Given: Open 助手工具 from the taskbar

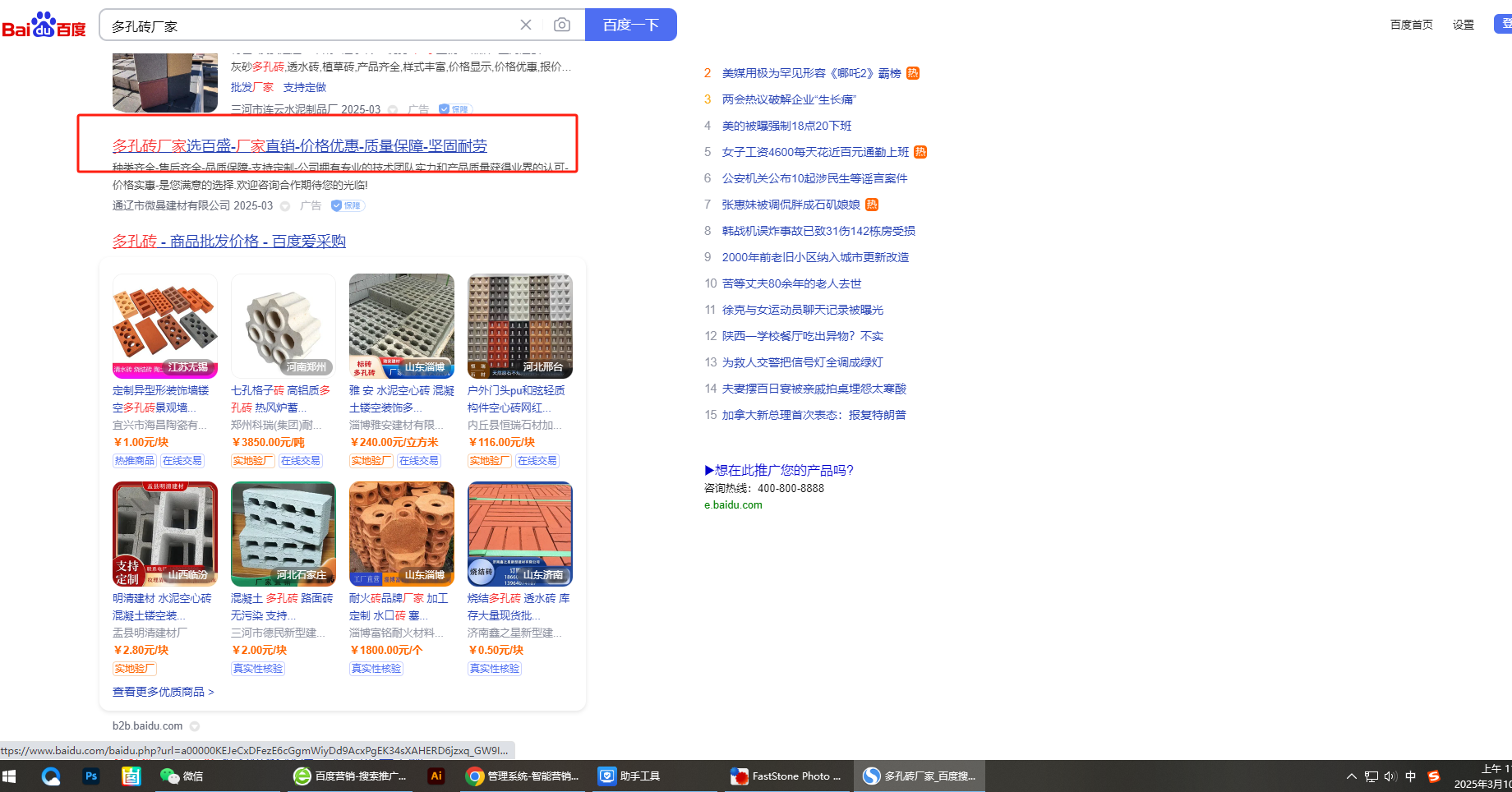Looking at the screenshot, I should (630, 776).
